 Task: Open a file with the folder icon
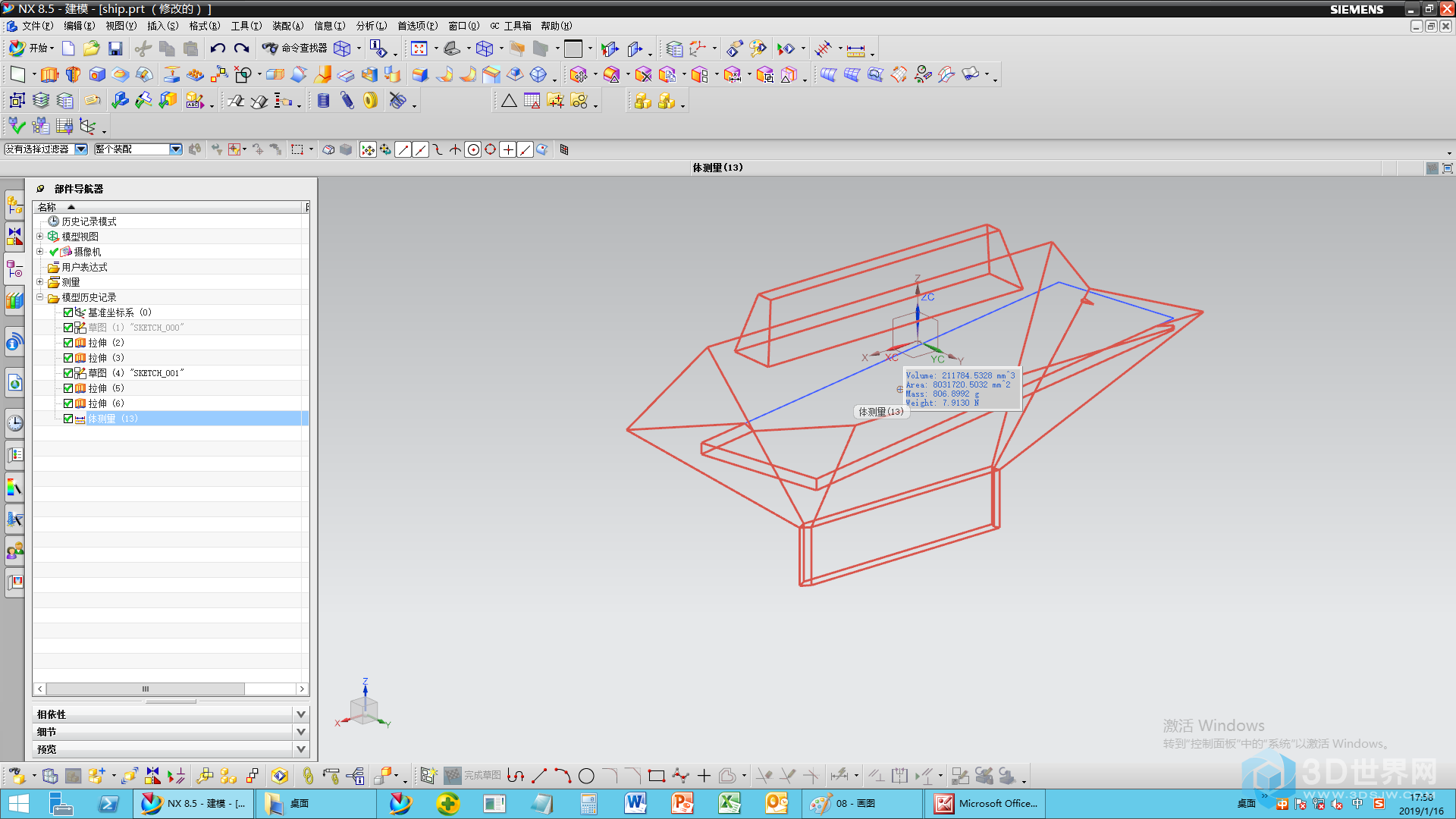click(92, 49)
